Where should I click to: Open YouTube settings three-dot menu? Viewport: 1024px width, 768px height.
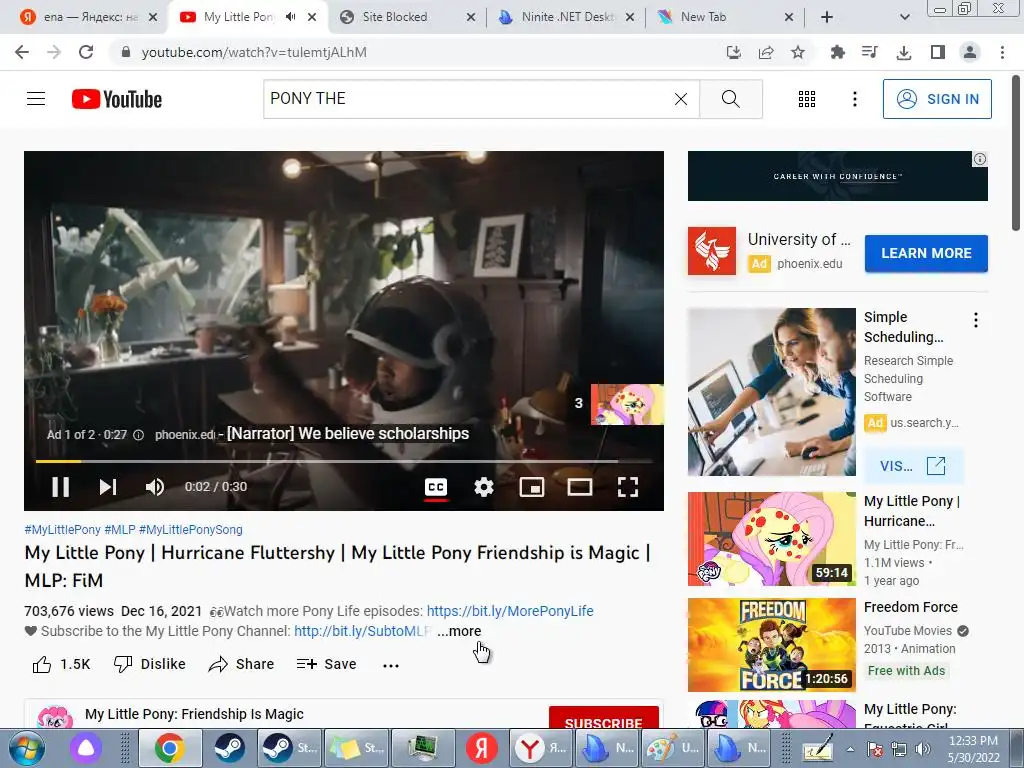point(854,99)
